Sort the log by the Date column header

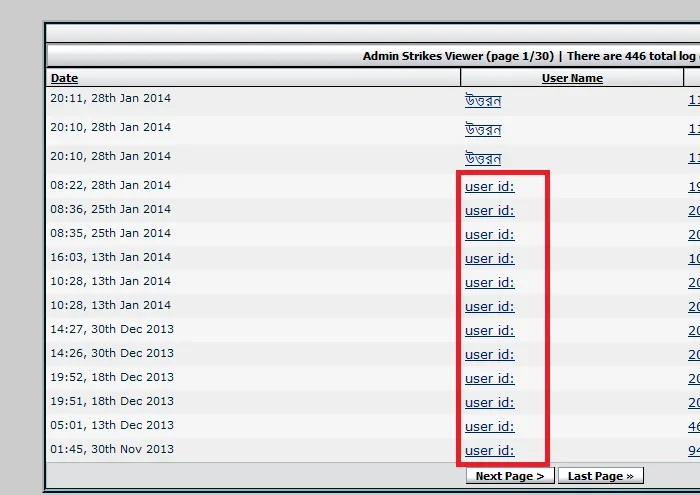pos(64,78)
